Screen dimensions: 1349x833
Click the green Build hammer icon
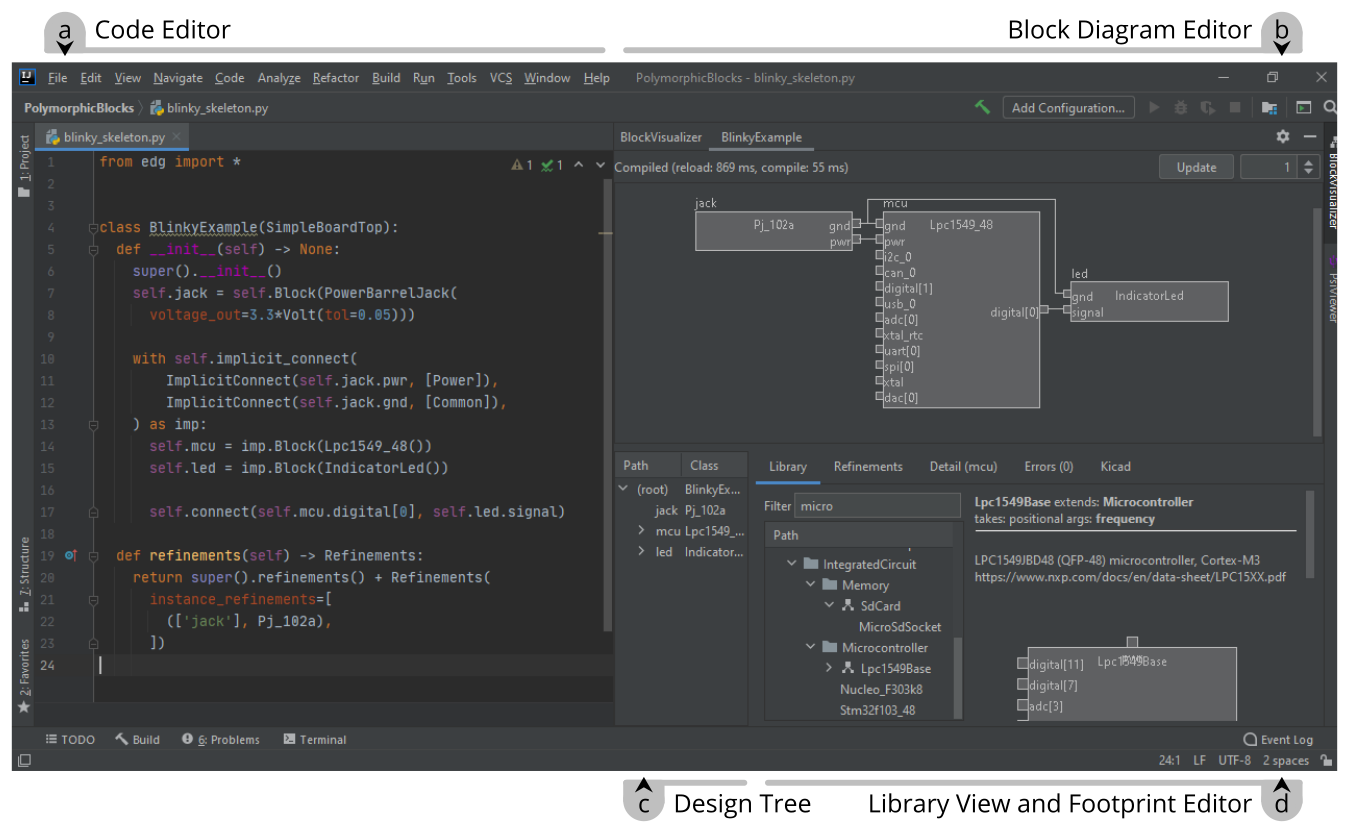point(982,107)
